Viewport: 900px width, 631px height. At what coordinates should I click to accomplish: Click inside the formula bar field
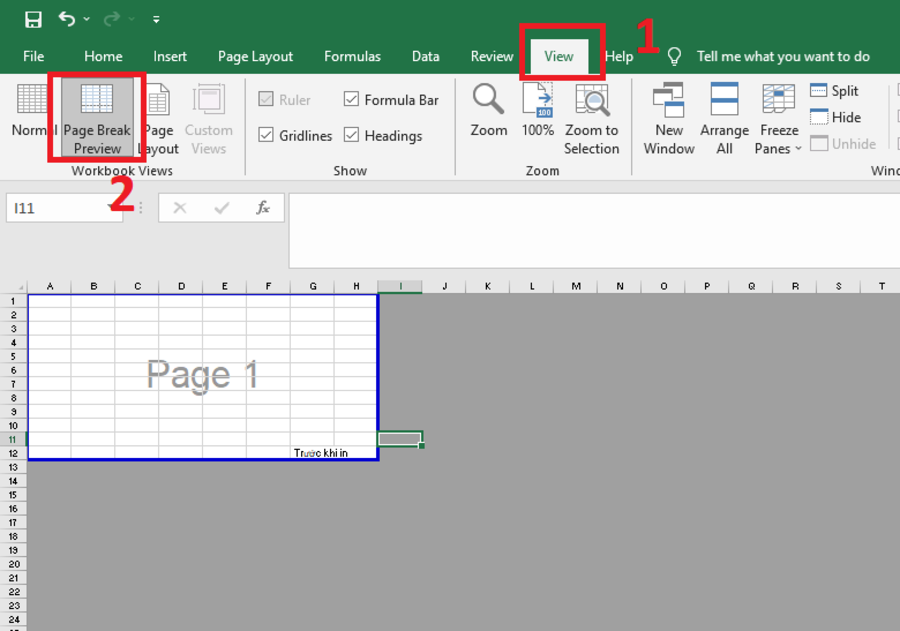(594, 231)
